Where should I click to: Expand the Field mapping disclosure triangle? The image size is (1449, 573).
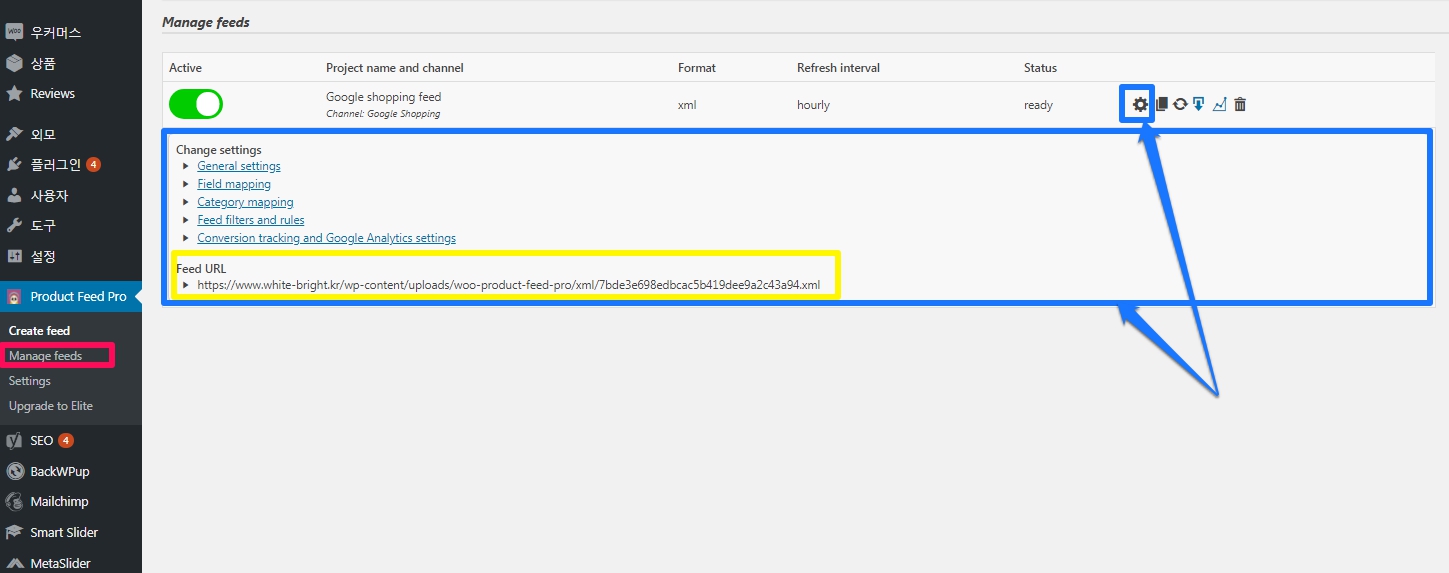tap(186, 184)
